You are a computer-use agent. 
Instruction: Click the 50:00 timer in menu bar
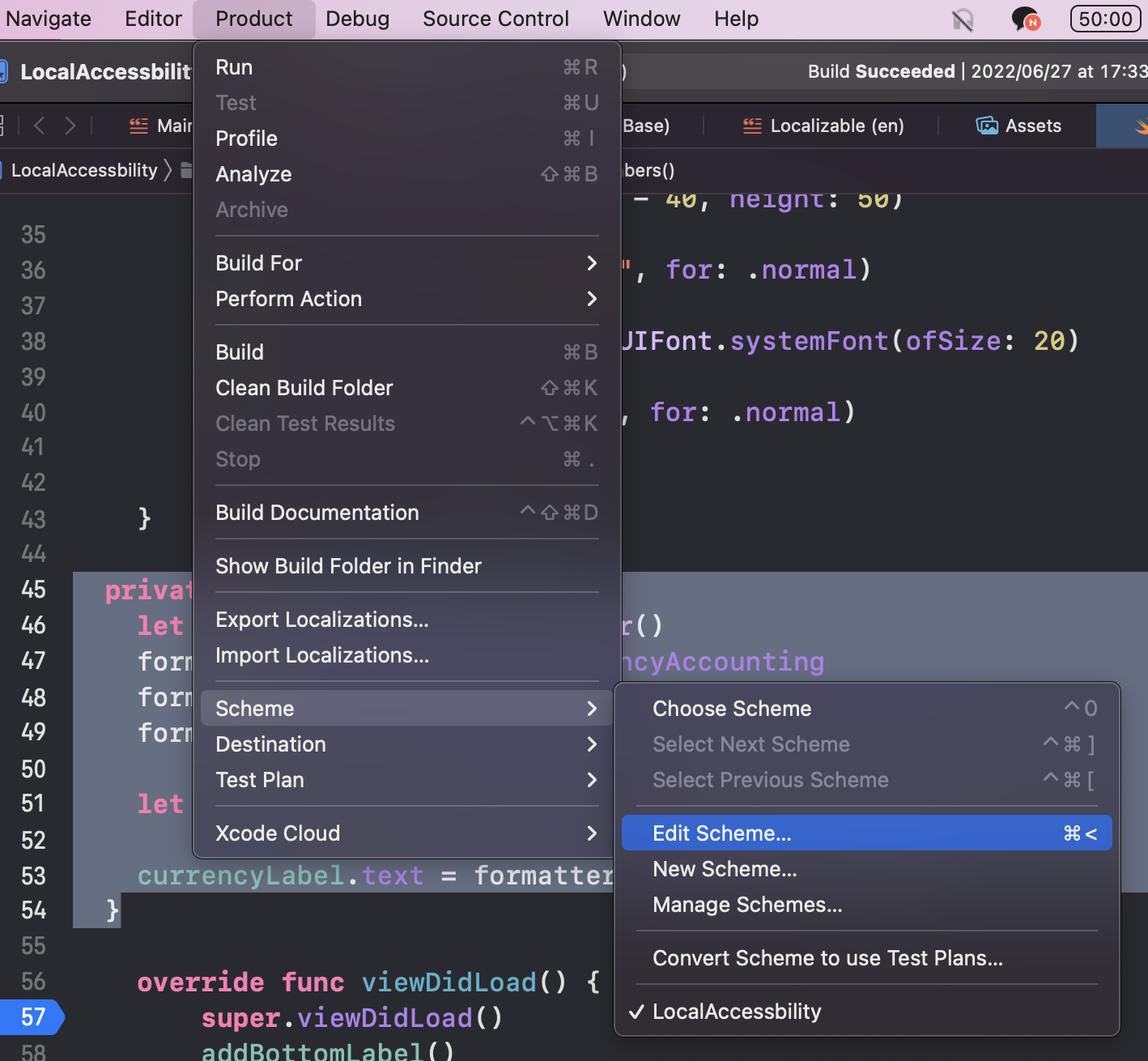click(x=1105, y=19)
